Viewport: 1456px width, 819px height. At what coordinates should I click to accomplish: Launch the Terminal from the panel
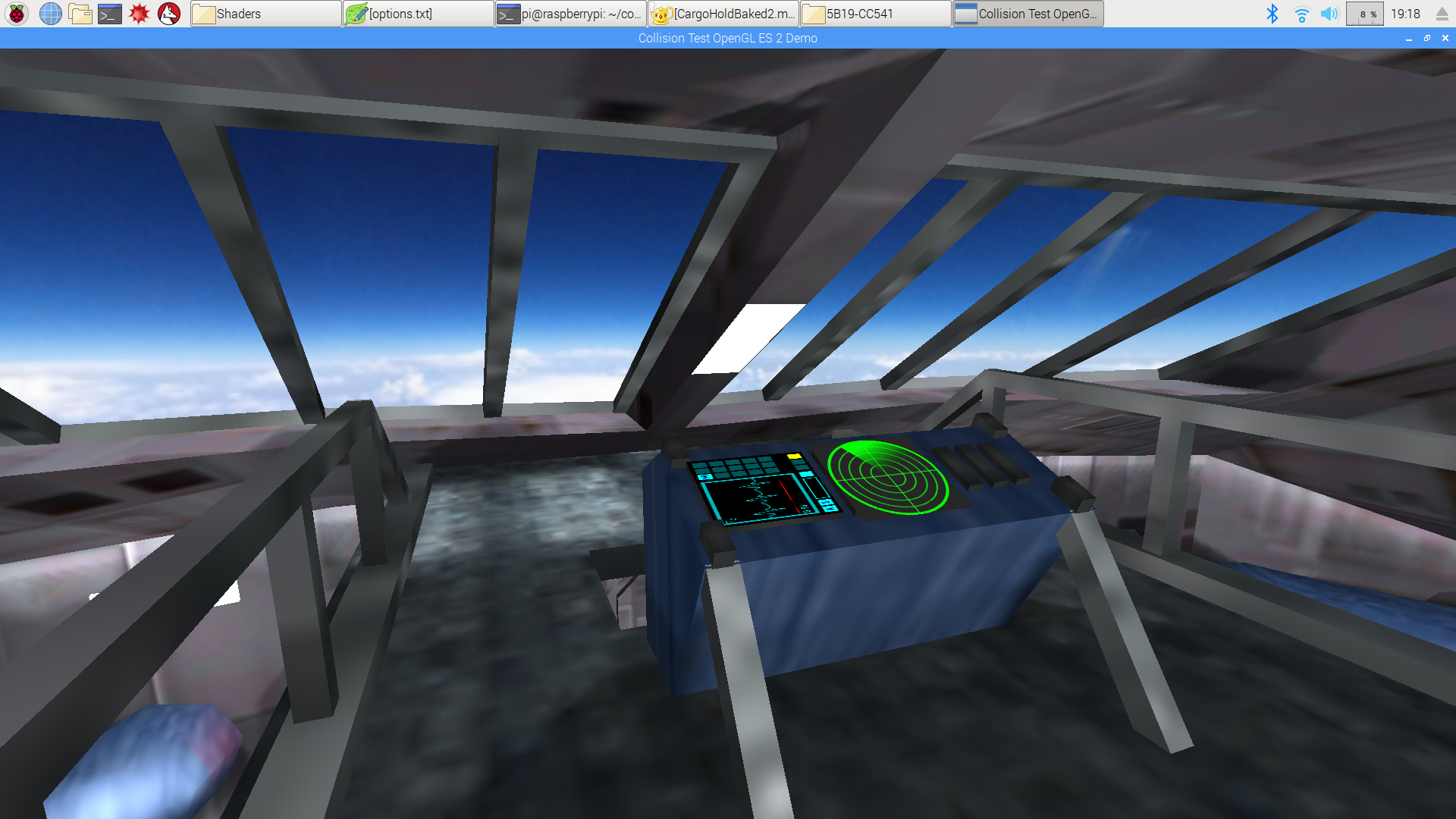pyautogui.click(x=109, y=14)
